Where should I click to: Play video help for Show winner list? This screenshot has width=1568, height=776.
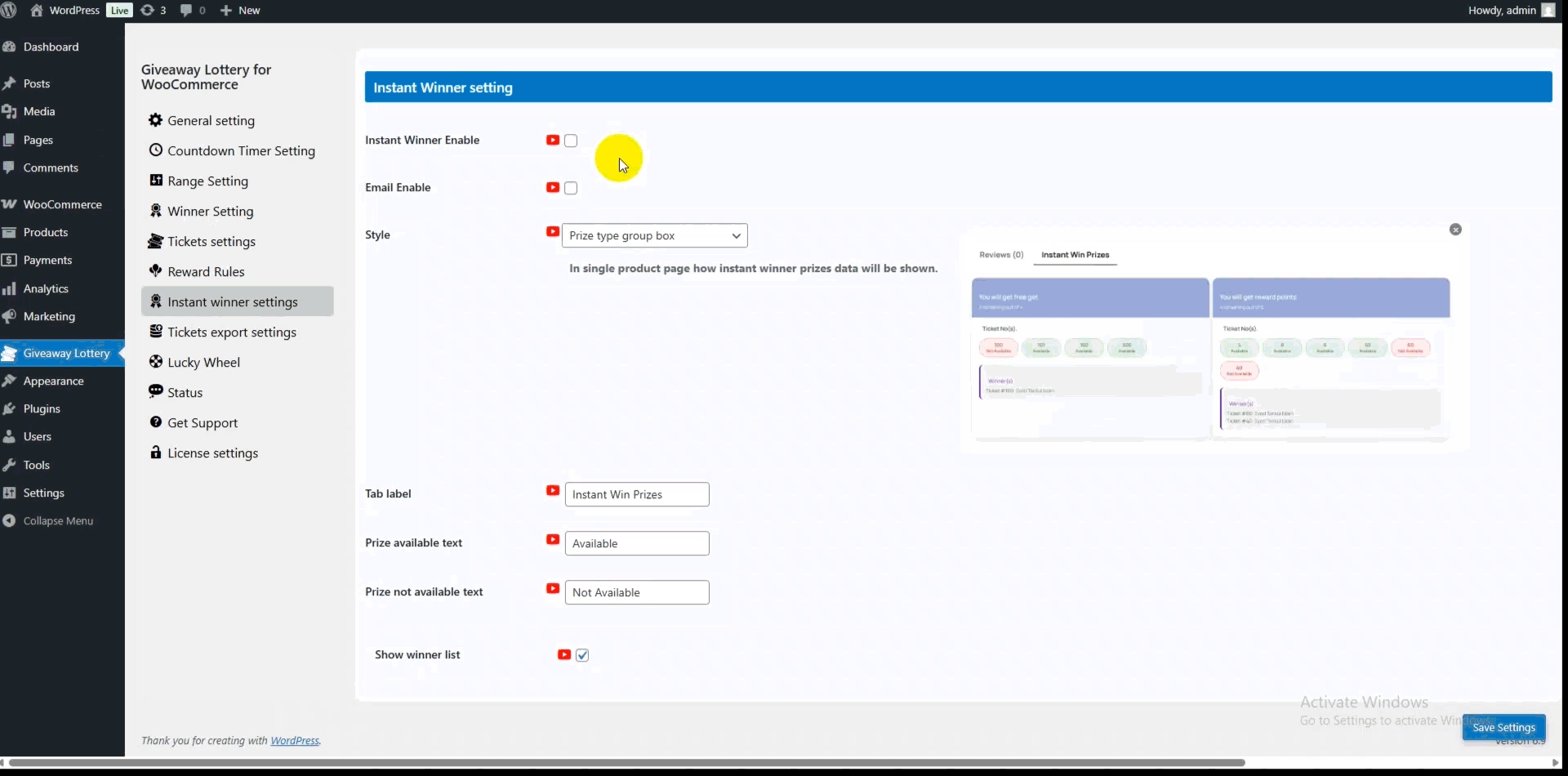tap(564, 655)
